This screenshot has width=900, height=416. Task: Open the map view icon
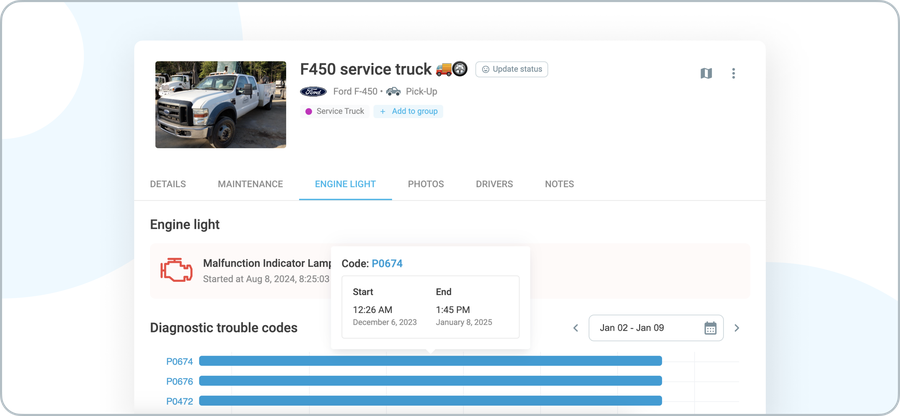pos(706,73)
